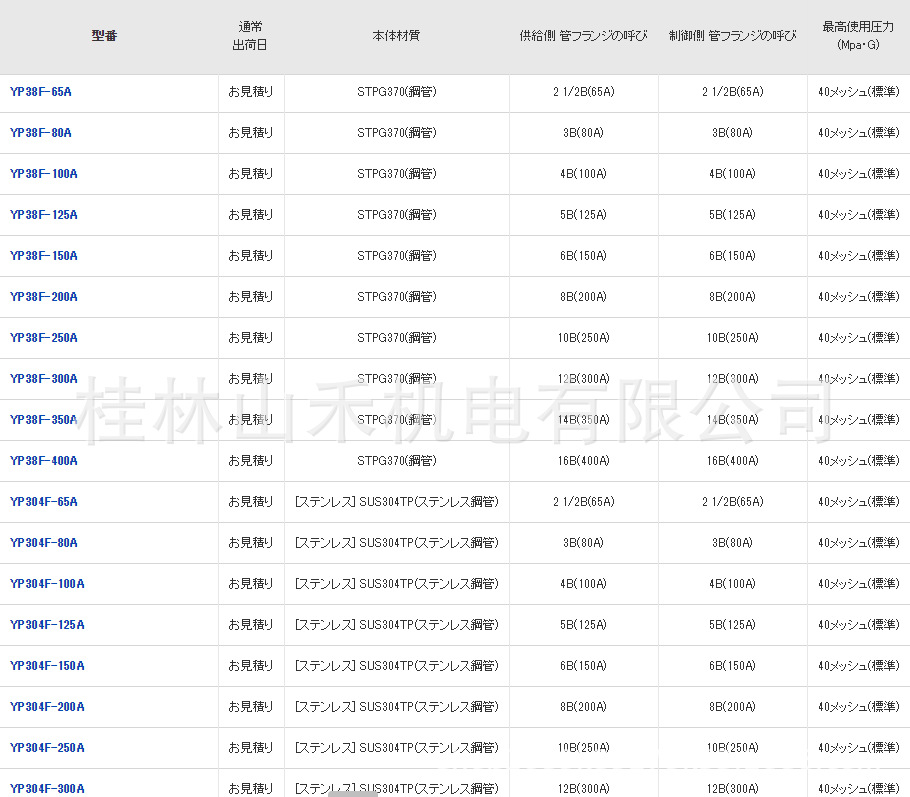Open the YP38F-250A model link
The image size is (910, 797).
pos(44,338)
